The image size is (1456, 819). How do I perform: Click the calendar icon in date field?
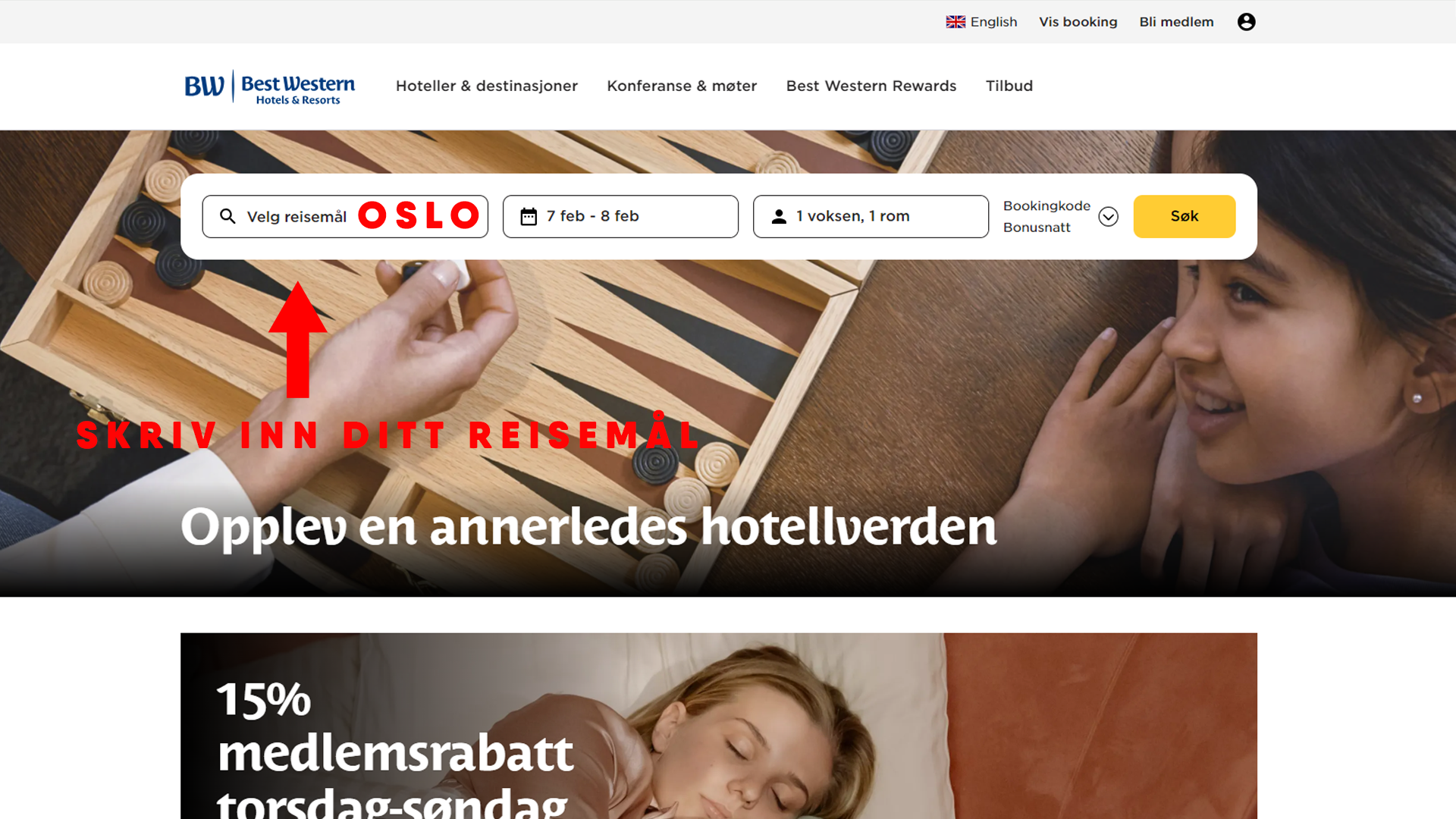529,217
